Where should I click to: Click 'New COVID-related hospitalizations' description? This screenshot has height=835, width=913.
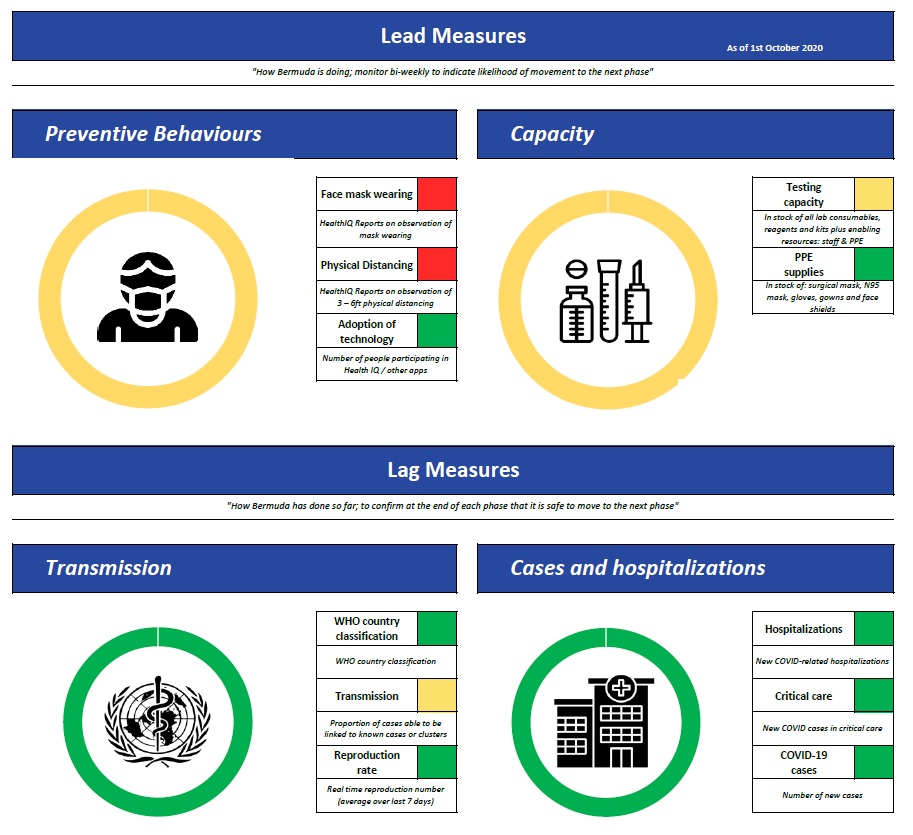pyautogui.click(x=822, y=661)
